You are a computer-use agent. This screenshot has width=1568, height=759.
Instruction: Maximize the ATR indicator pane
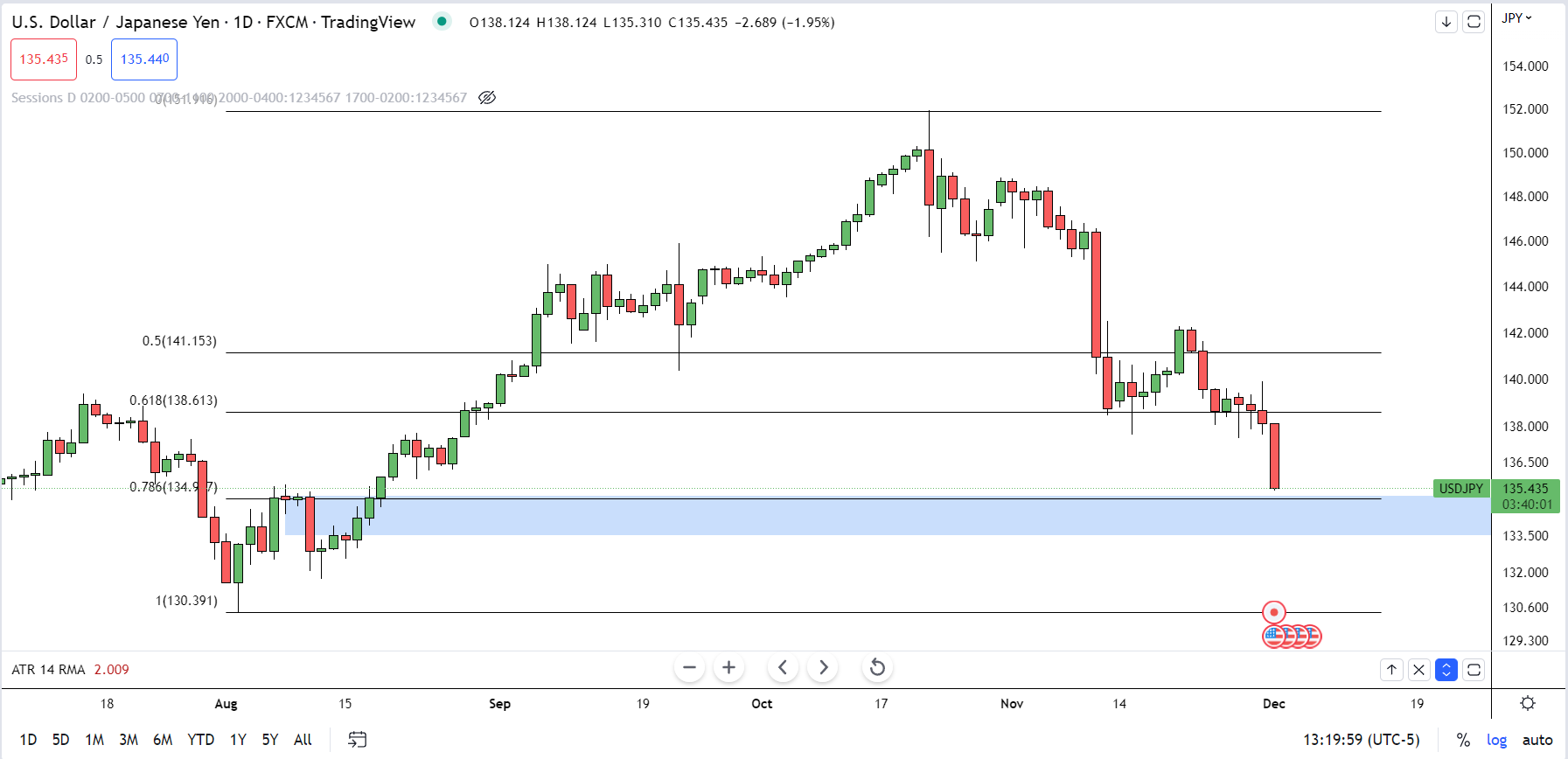click(1474, 670)
